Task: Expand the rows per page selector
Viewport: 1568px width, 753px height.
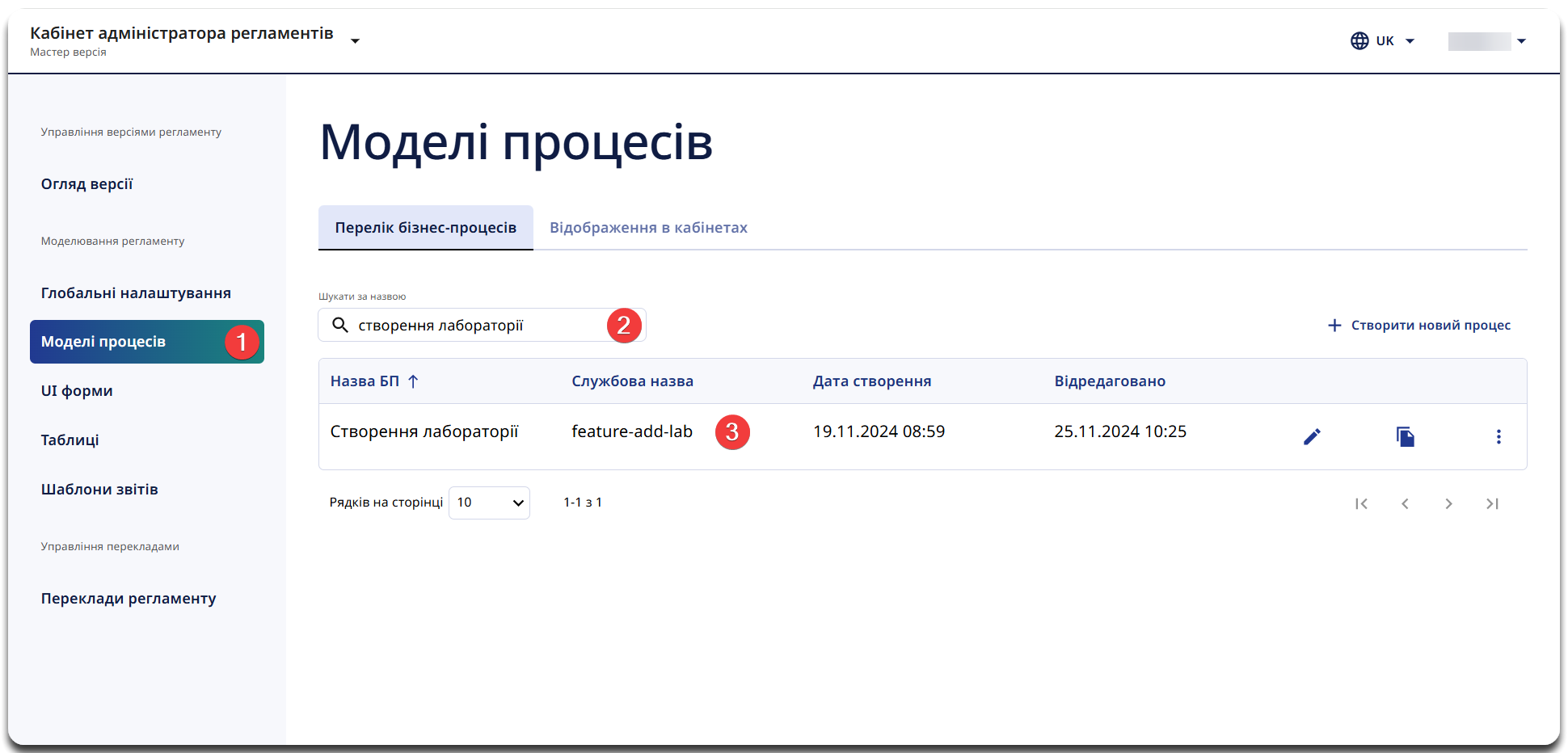Action: click(489, 503)
